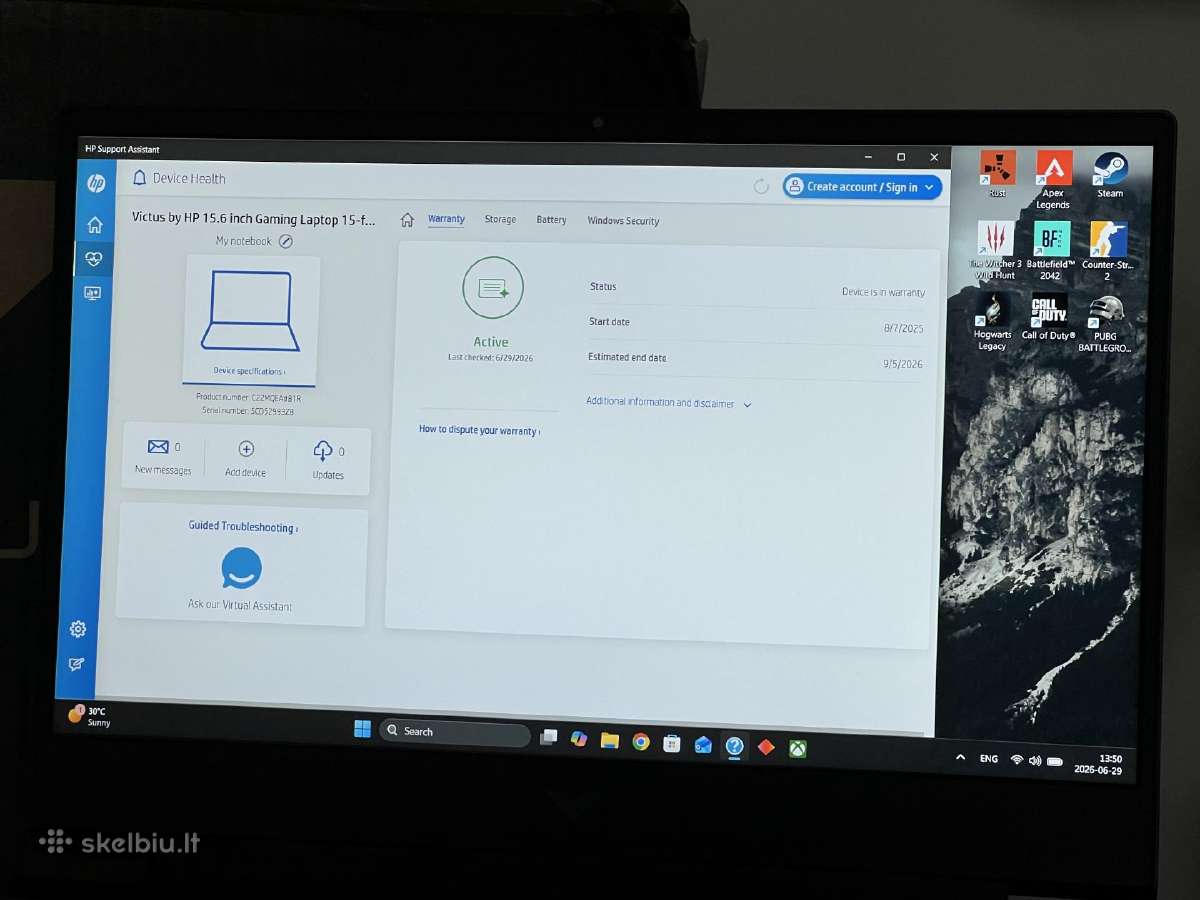This screenshot has height=900, width=1200.
Task: Check Updates cloud icon
Action: [x=323, y=451]
